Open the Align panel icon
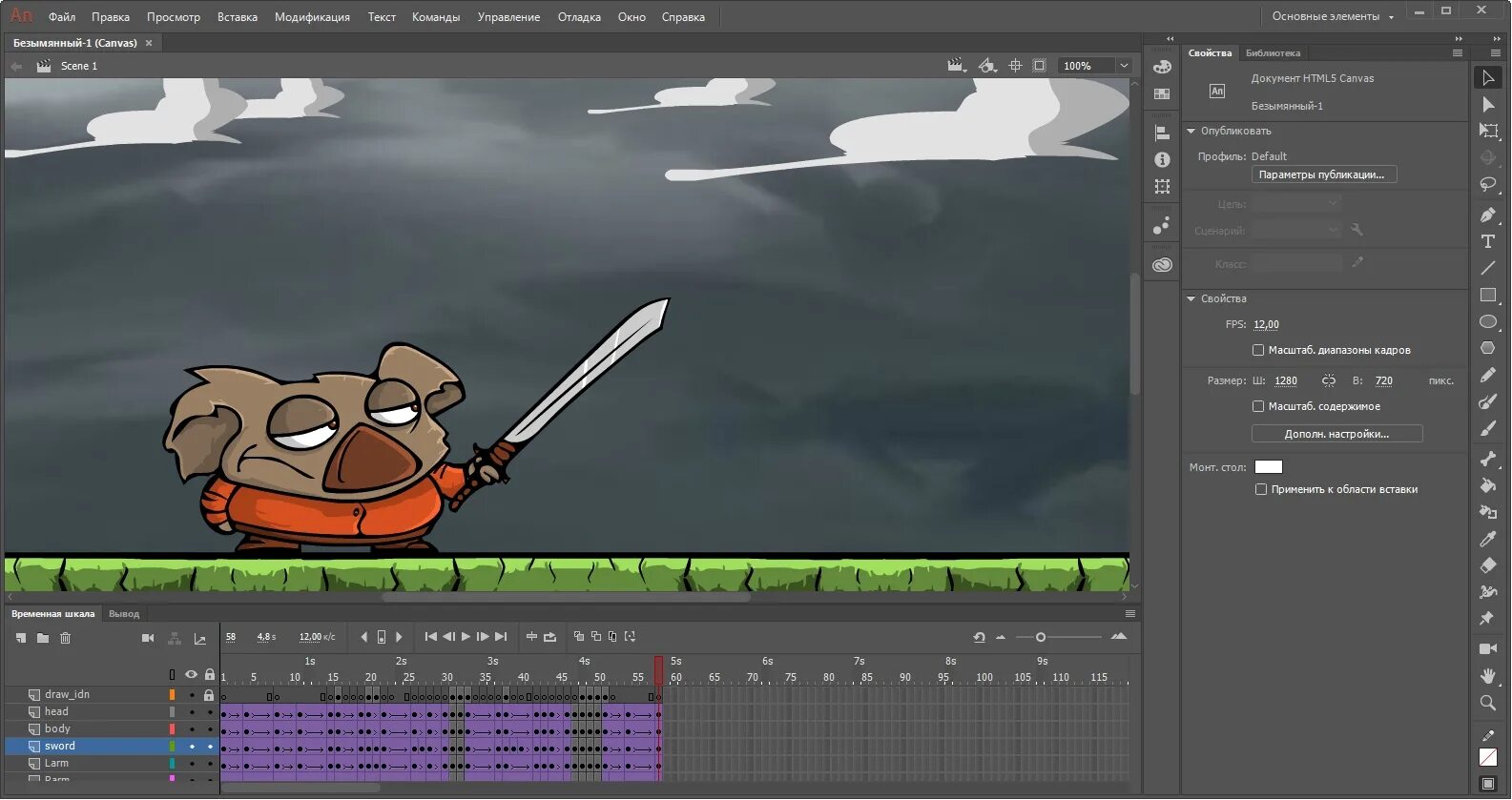Image resolution: width=1512 pixels, height=800 pixels. tap(1162, 133)
